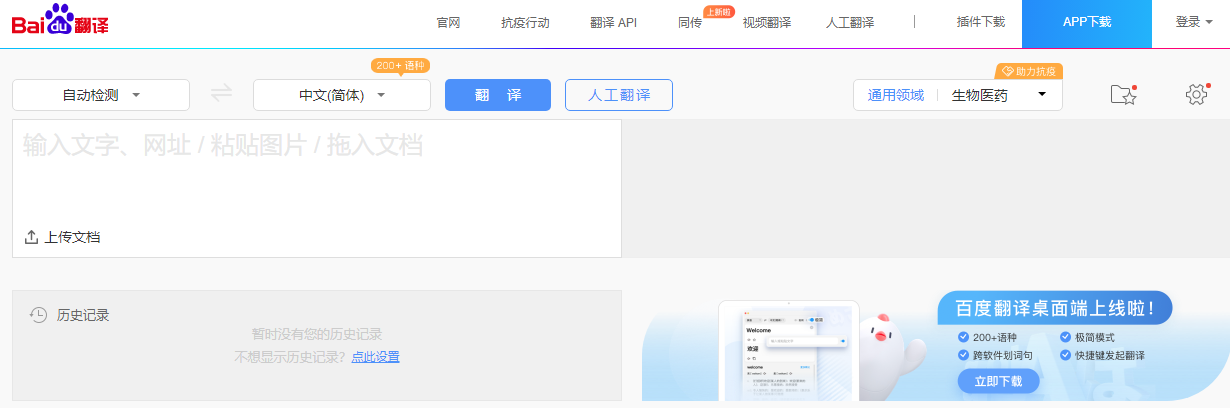Open the 视频翻译 navigation item
The height and width of the screenshot is (408, 1230).
pos(766,23)
